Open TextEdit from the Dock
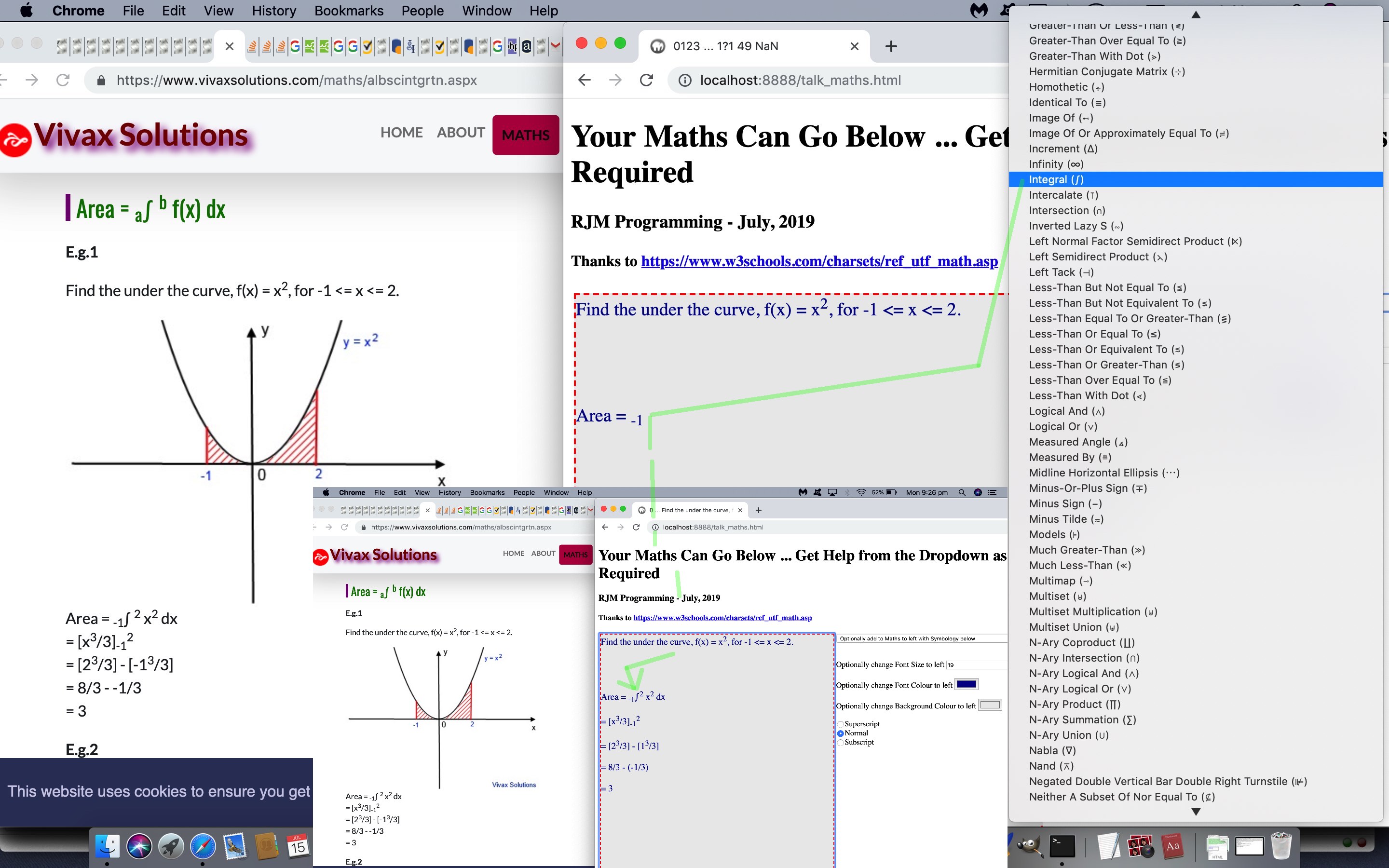The width and height of the screenshot is (1389, 868). tap(1108, 846)
